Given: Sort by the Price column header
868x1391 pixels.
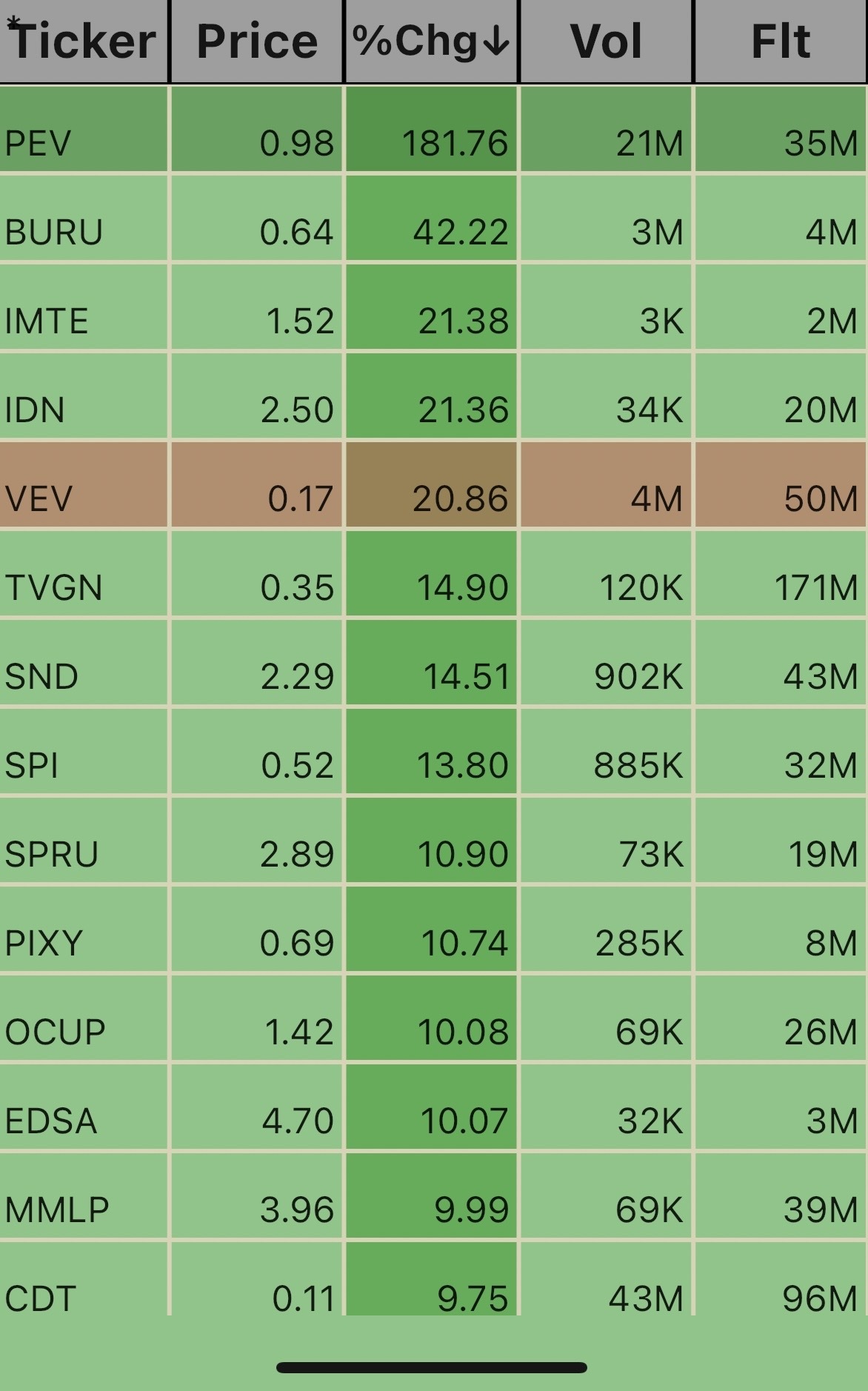Looking at the screenshot, I should coord(257,41).
